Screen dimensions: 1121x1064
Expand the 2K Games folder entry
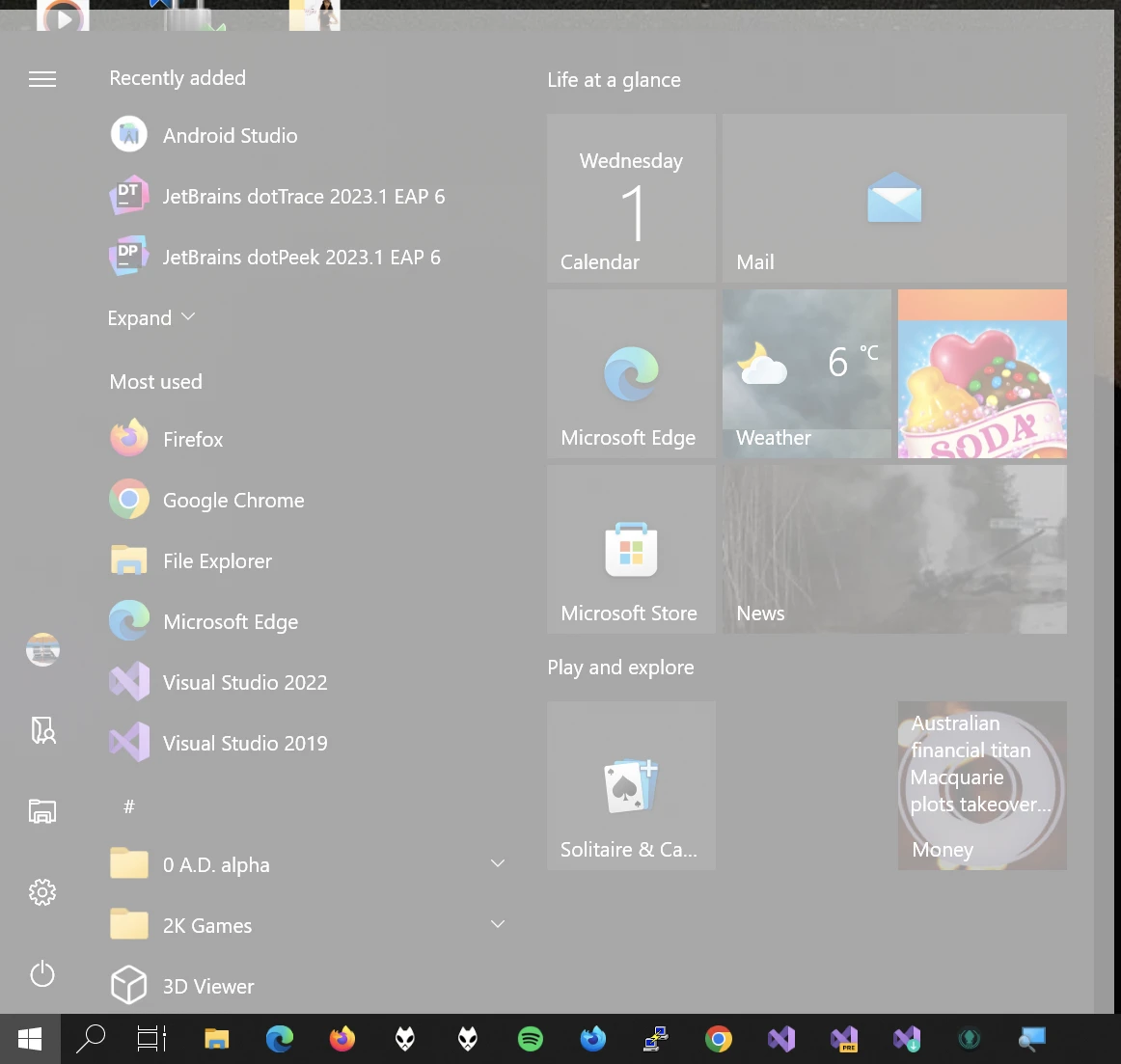497,924
